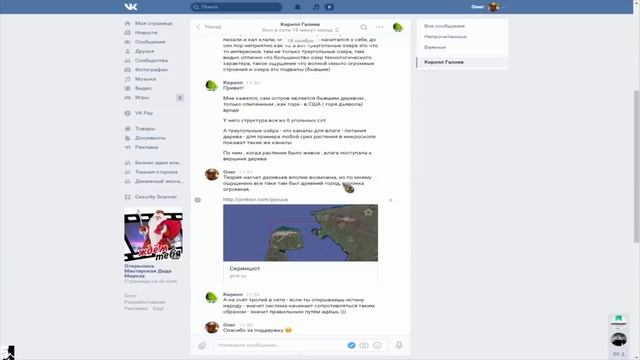Go back with the Назад button

click(209, 27)
